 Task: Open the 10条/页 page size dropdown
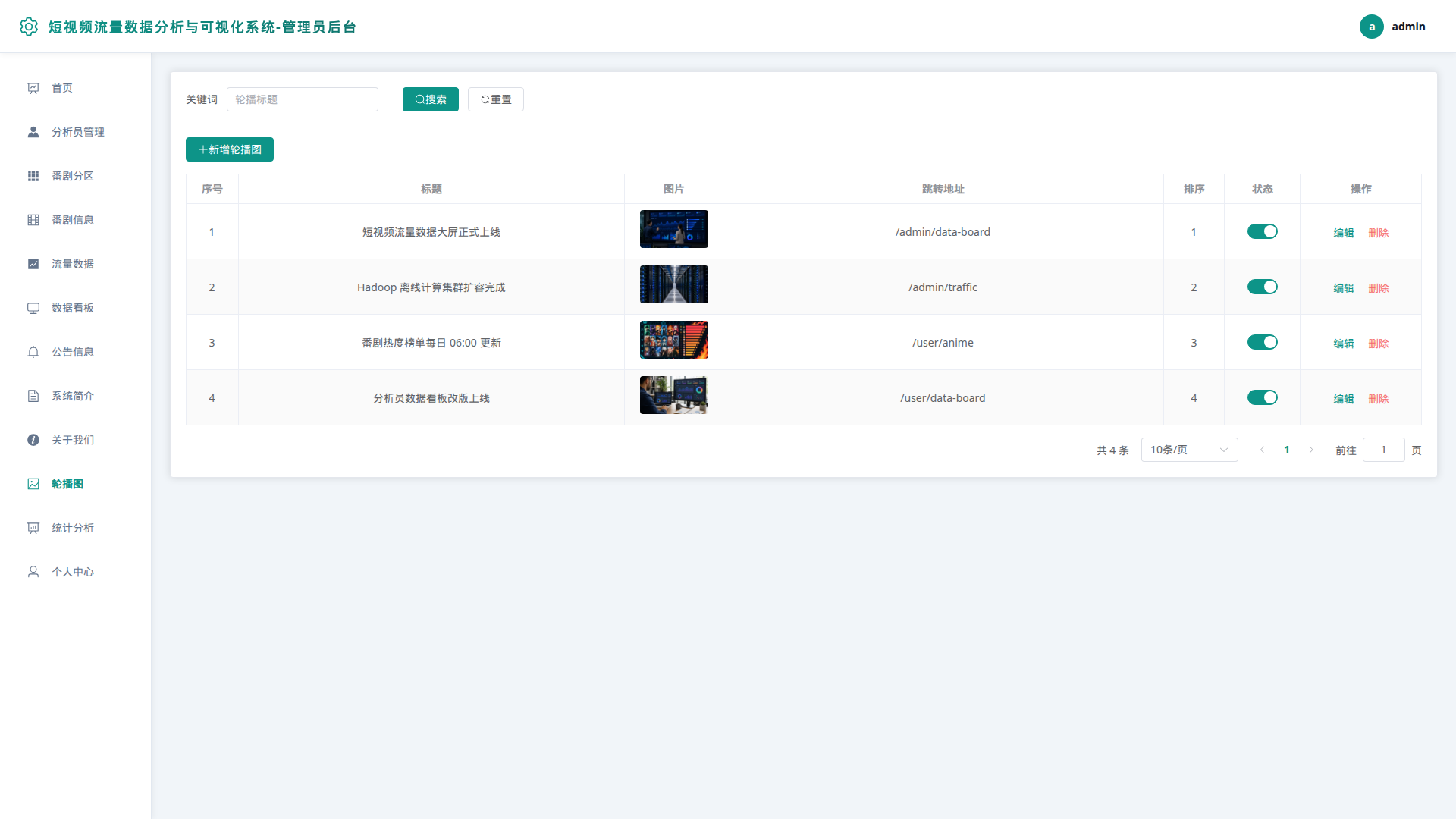1189,450
